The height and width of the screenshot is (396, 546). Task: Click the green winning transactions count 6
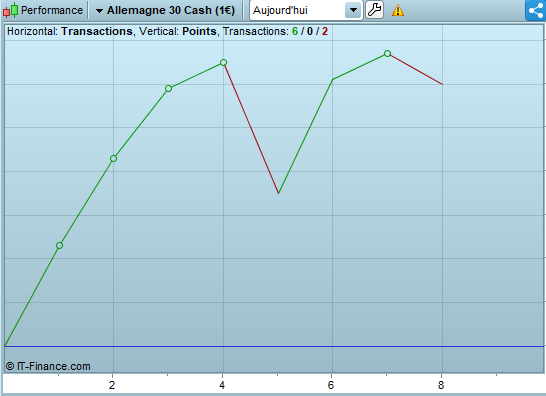[295, 31]
